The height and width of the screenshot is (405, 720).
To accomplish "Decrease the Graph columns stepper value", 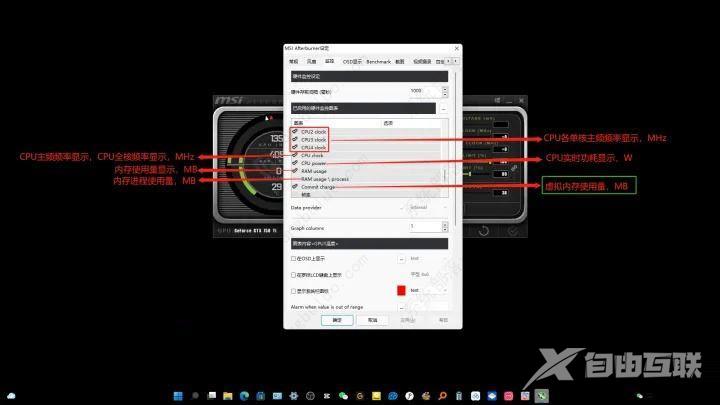I will point(445,229).
